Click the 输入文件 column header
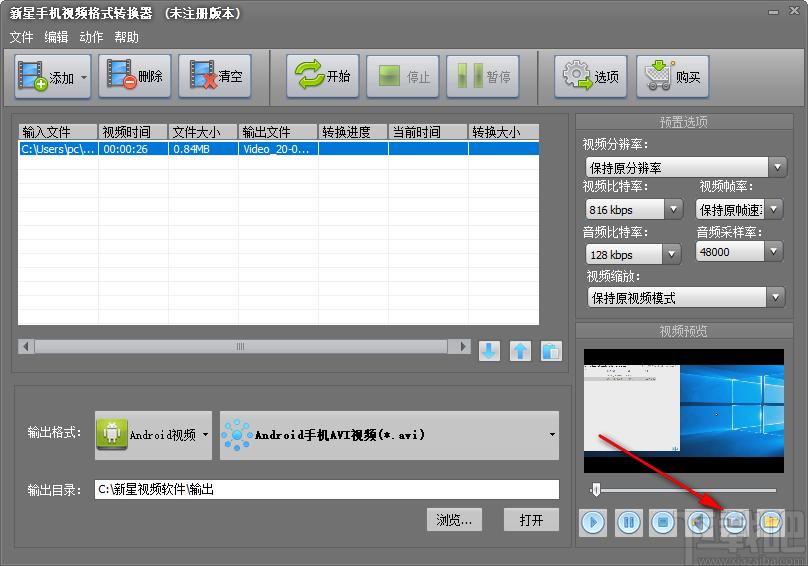Viewport: 808px width, 566px height. coord(58,132)
